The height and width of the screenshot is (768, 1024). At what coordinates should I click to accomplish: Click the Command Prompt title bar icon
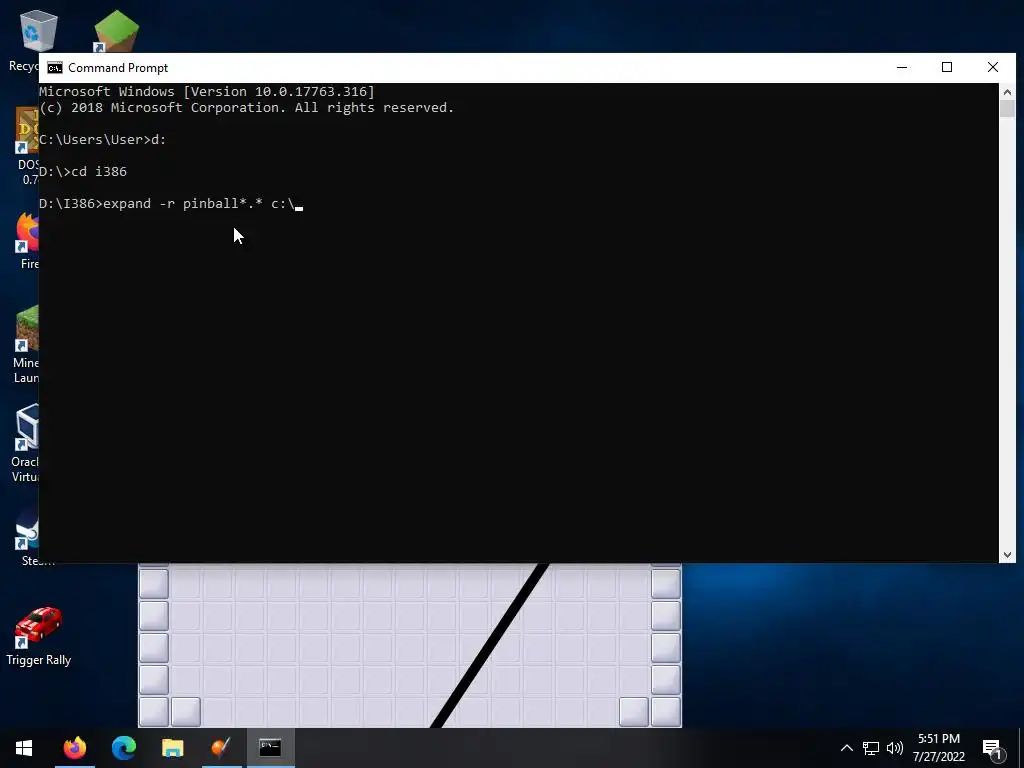(x=55, y=68)
